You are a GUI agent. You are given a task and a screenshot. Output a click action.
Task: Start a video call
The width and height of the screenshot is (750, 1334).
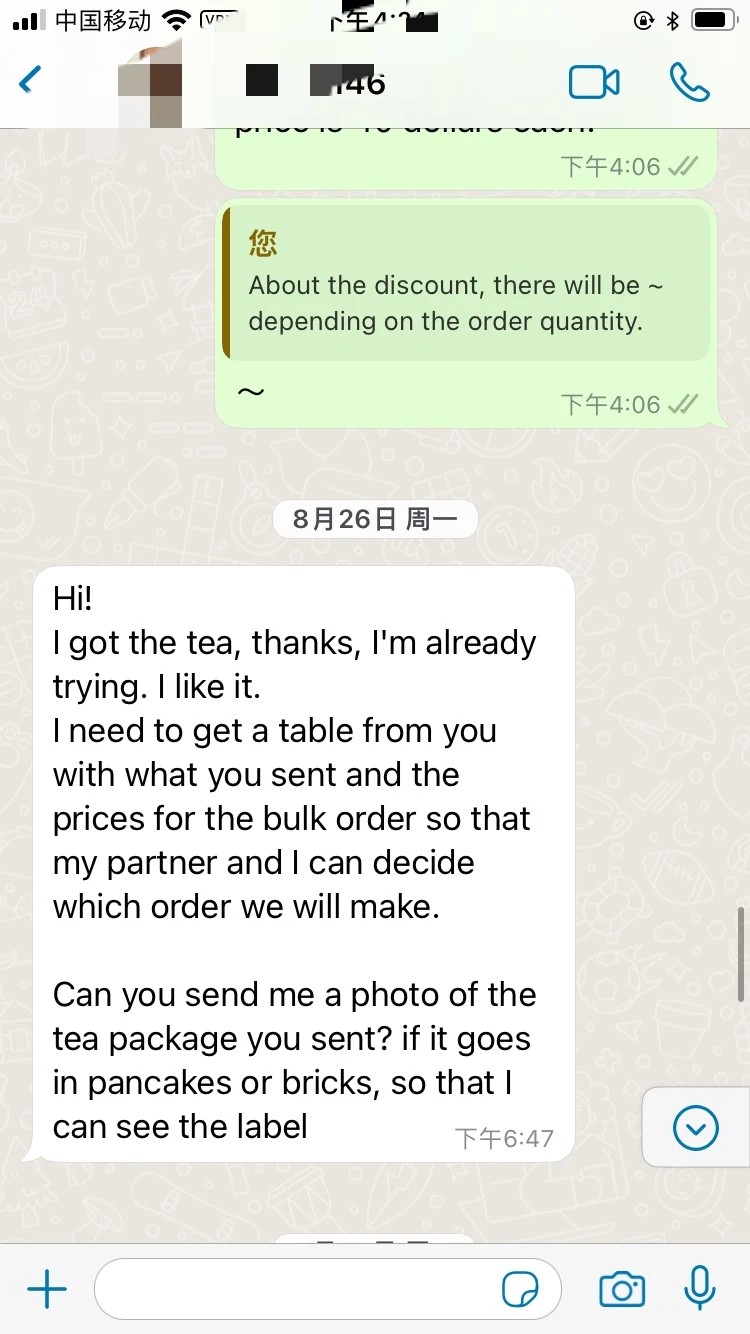click(x=594, y=82)
